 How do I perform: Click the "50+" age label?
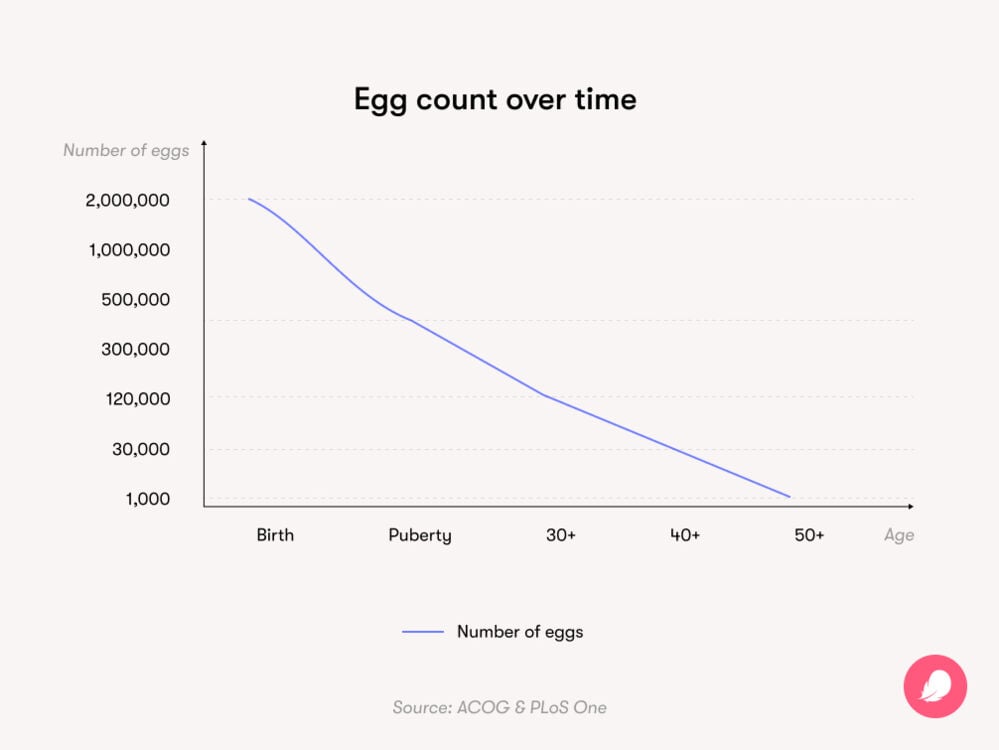[809, 535]
